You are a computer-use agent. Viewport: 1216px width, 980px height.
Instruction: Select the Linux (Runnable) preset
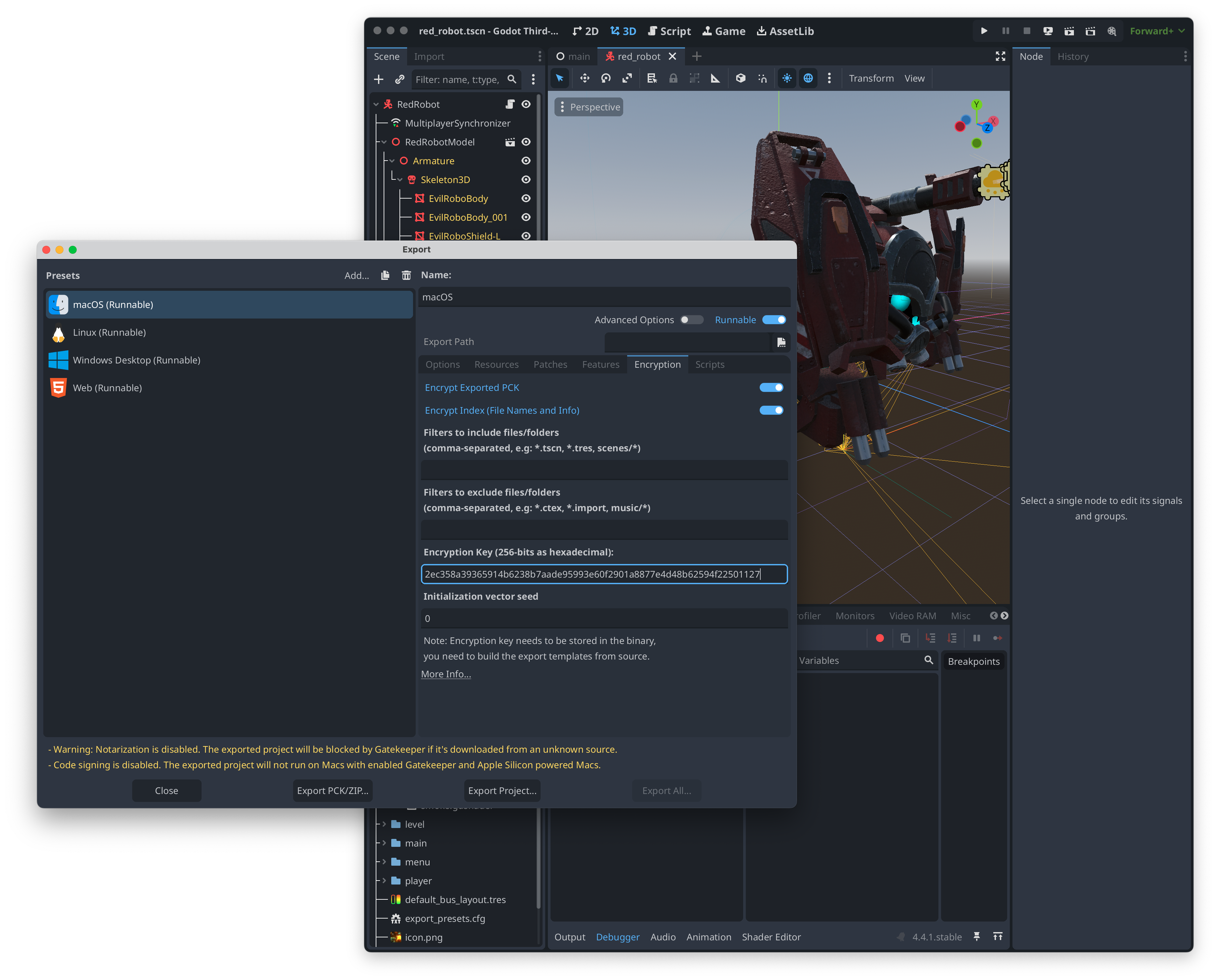click(229, 332)
